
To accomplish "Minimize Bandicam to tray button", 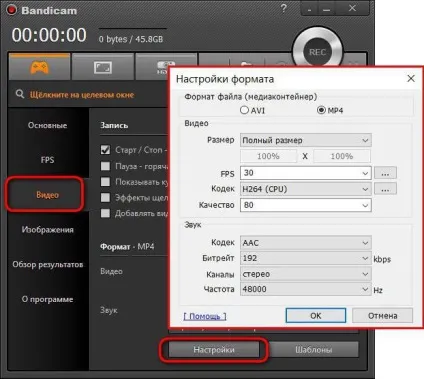I will (x=310, y=9).
